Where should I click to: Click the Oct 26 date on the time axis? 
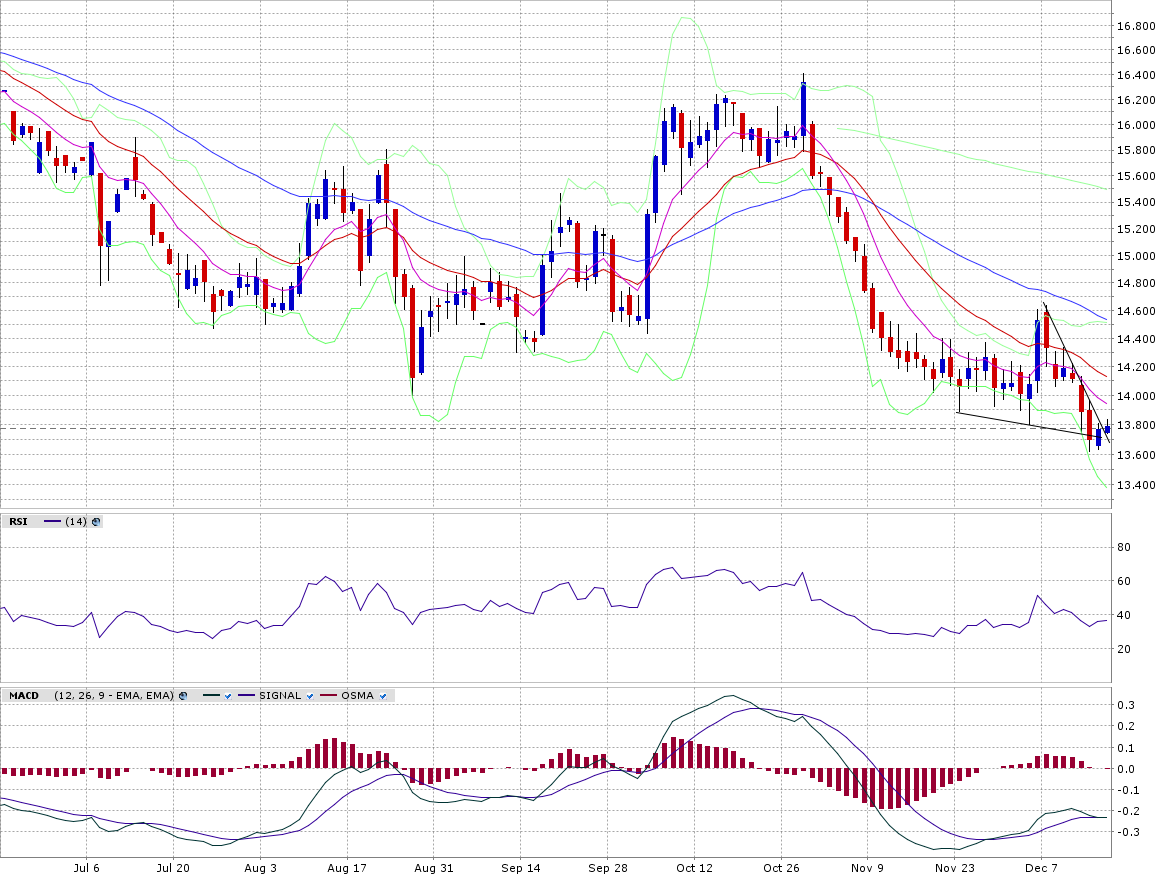[x=781, y=869]
